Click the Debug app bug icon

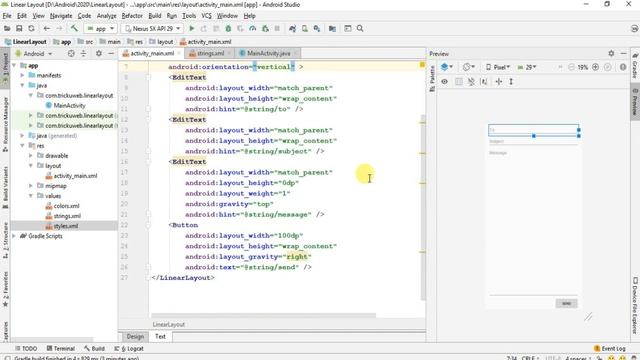228,29
